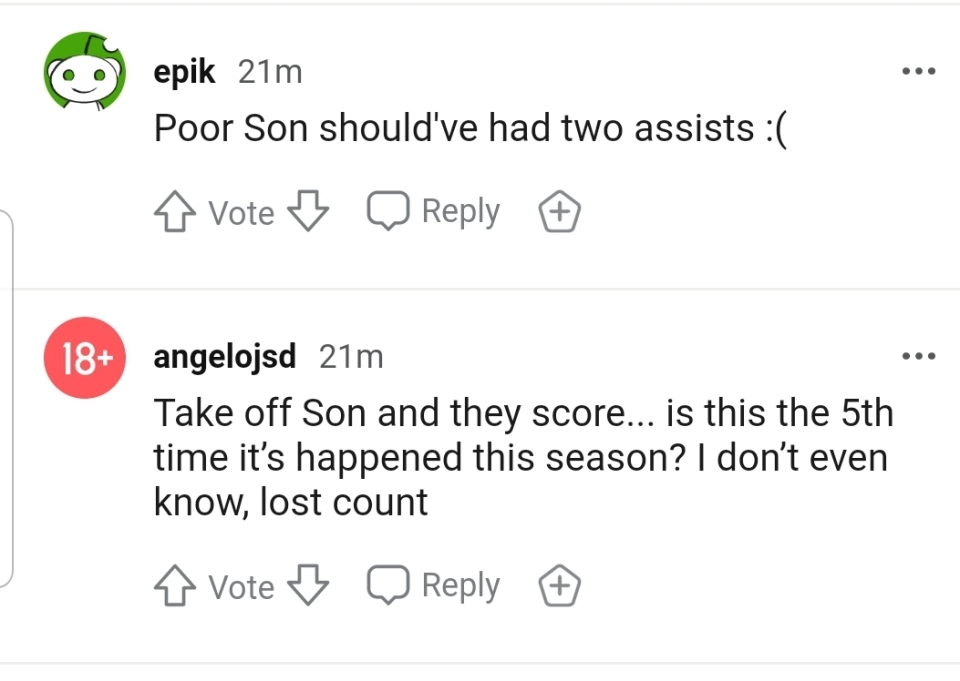Downvote angelojsd's comment about Son
Image resolution: width=960 pixels, height=681 pixels.
point(308,586)
